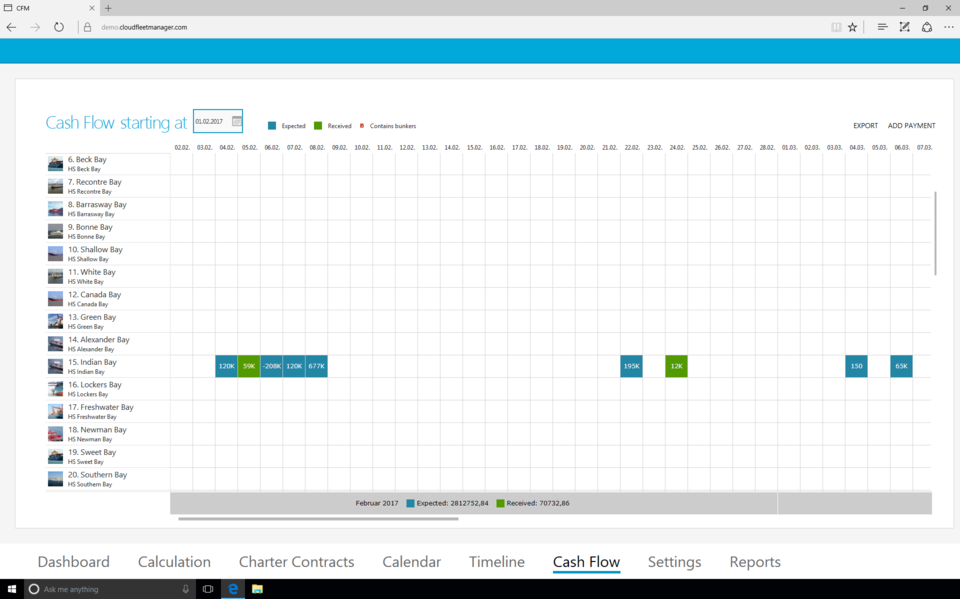
Task: Click the cash flow start date field
Action: [x=211, y=121]
